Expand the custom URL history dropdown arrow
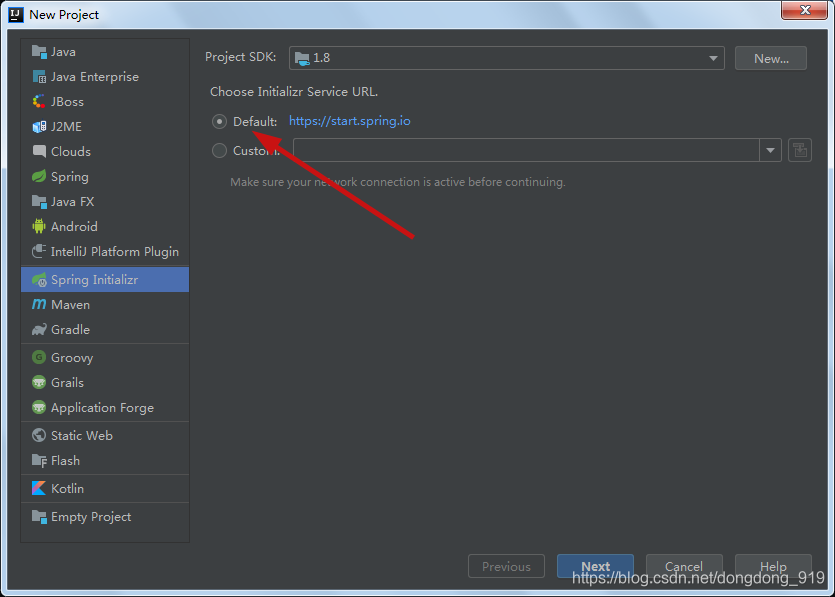 click(x=770, y=150)
